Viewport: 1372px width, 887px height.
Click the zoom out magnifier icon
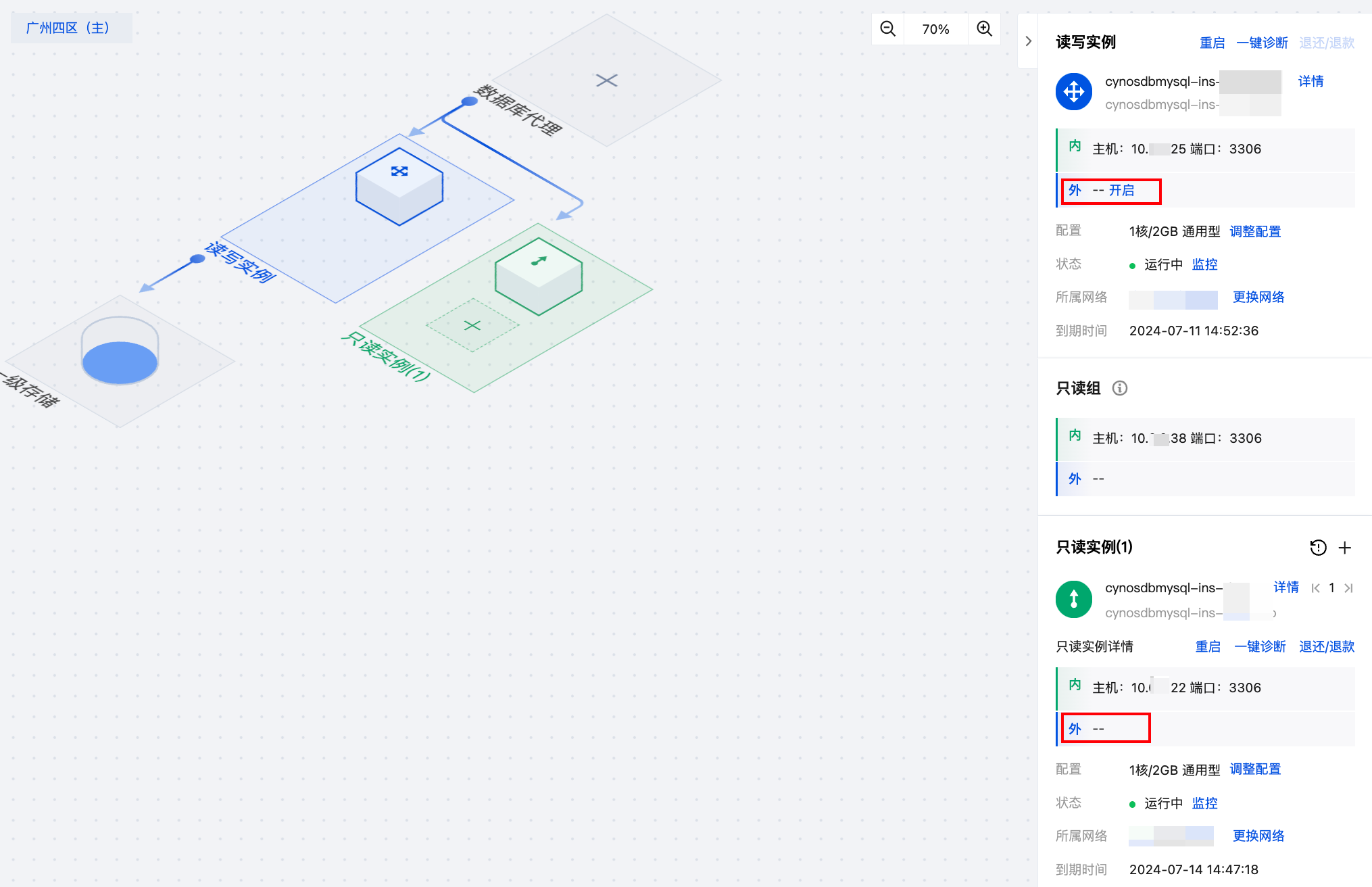coord(887,29)
